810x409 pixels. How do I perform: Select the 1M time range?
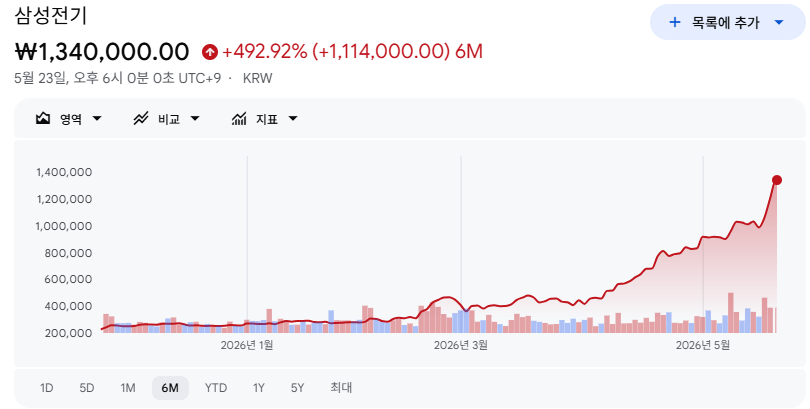[x=128, y=388]
